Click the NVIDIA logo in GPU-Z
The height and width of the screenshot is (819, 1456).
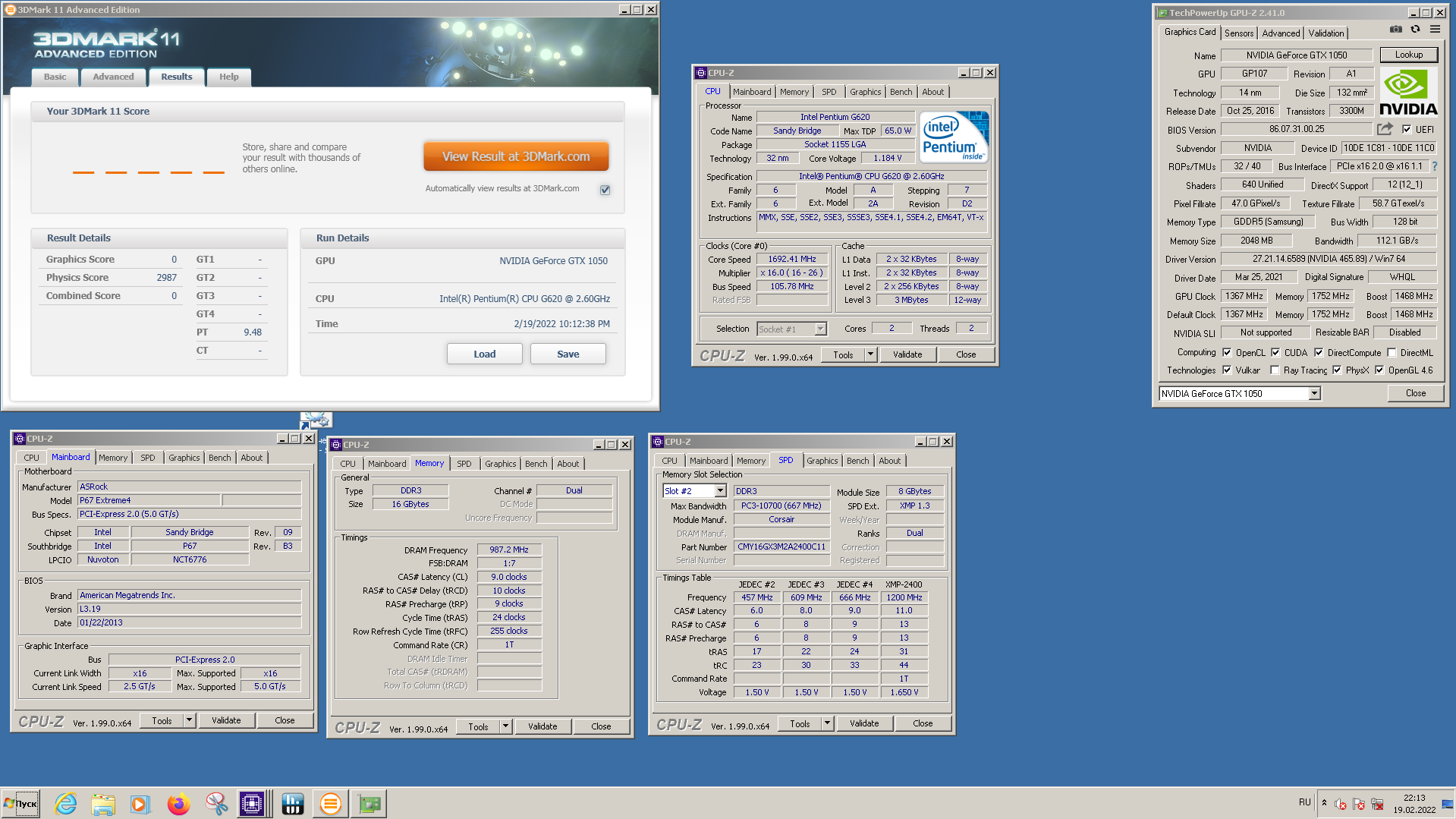[1408, 93]
